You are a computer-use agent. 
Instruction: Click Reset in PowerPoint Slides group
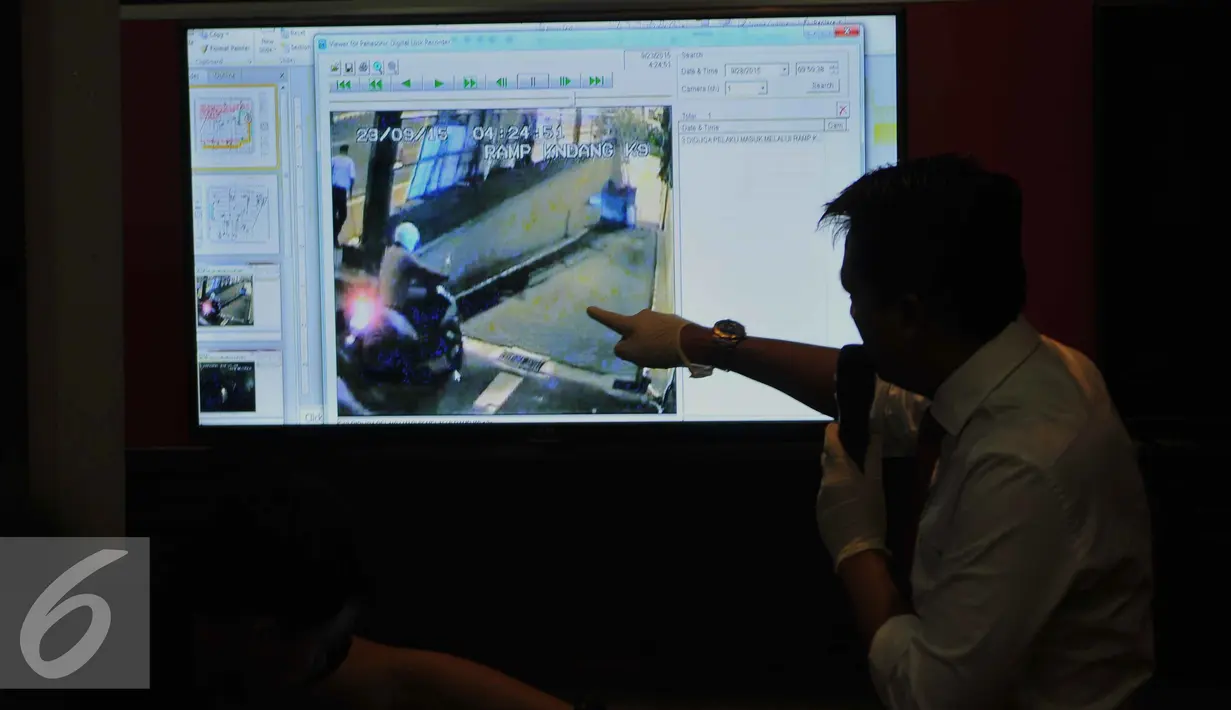295,33
